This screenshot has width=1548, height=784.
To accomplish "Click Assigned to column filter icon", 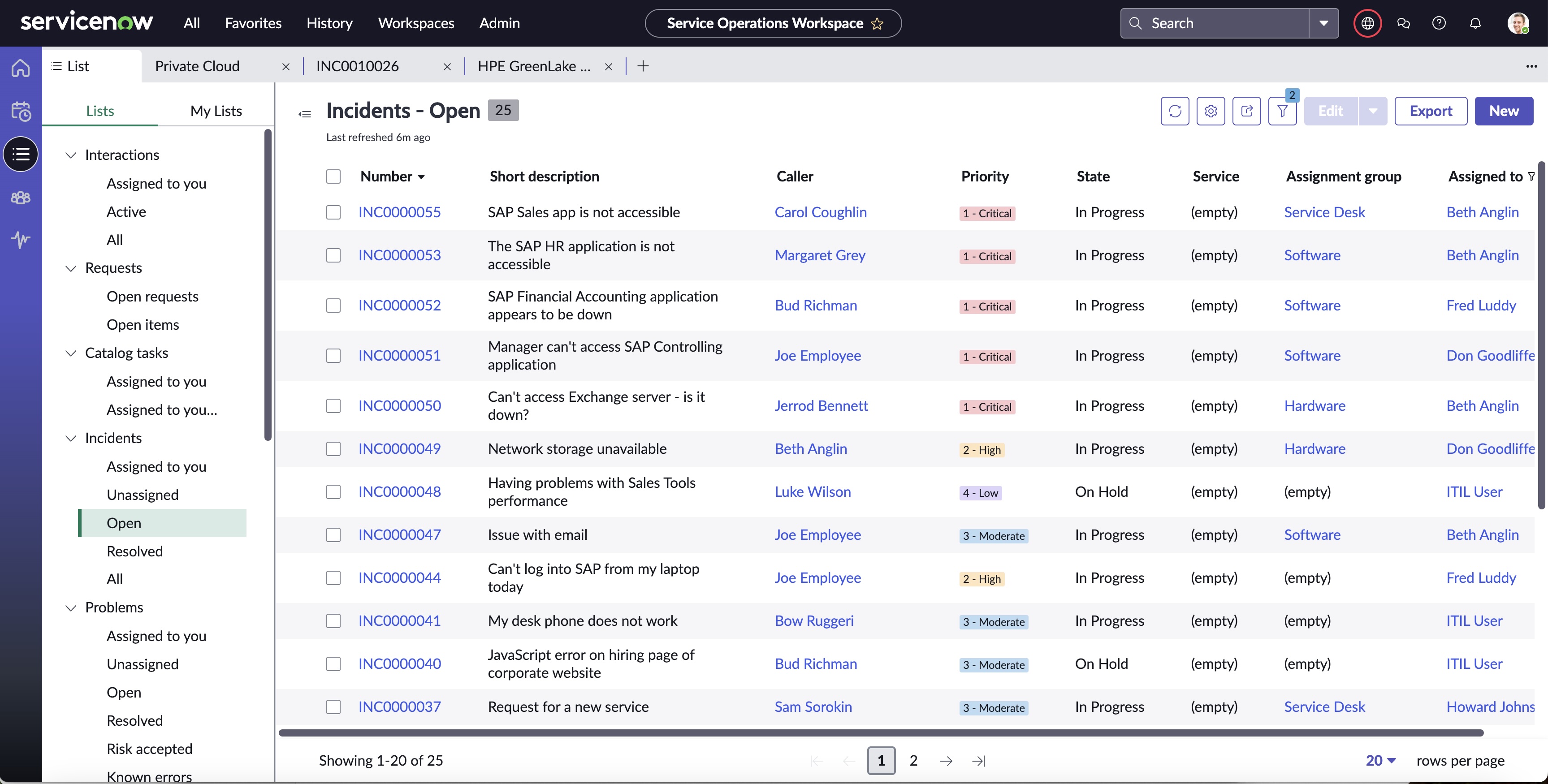I will 1531,176.
